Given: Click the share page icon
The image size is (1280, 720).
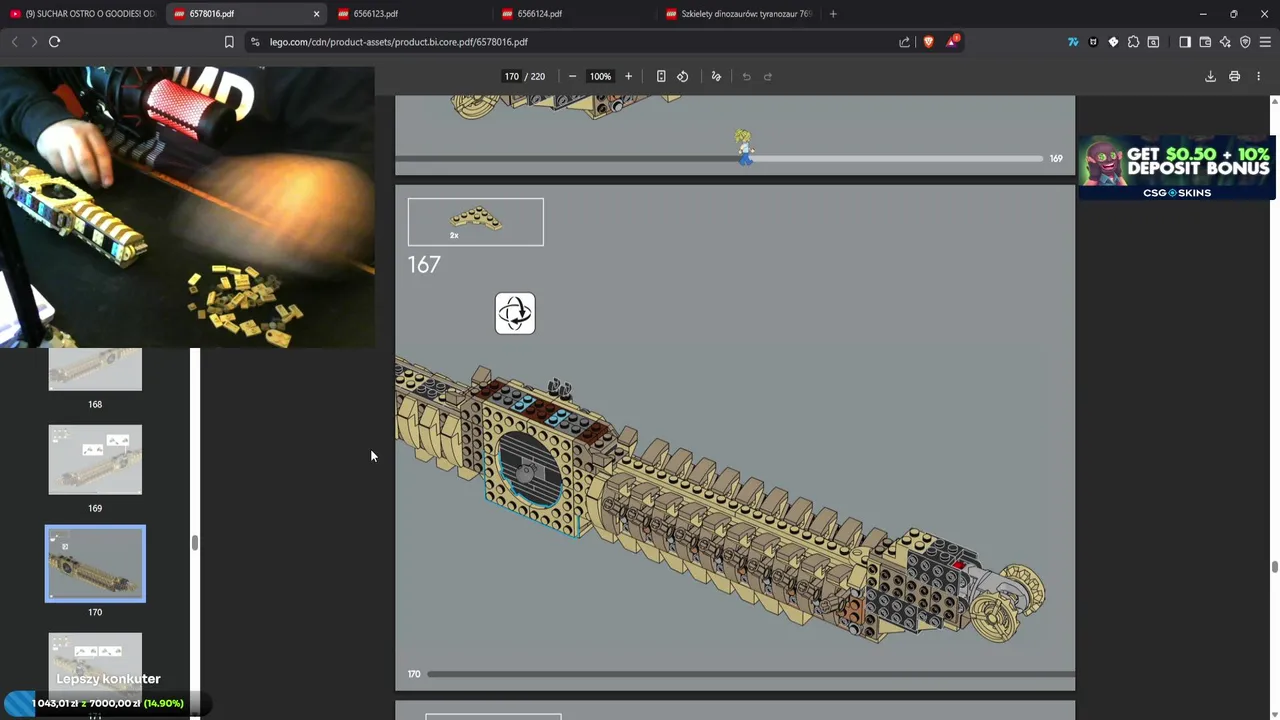Looking at the screenshot, I should [x=905, y=42].
